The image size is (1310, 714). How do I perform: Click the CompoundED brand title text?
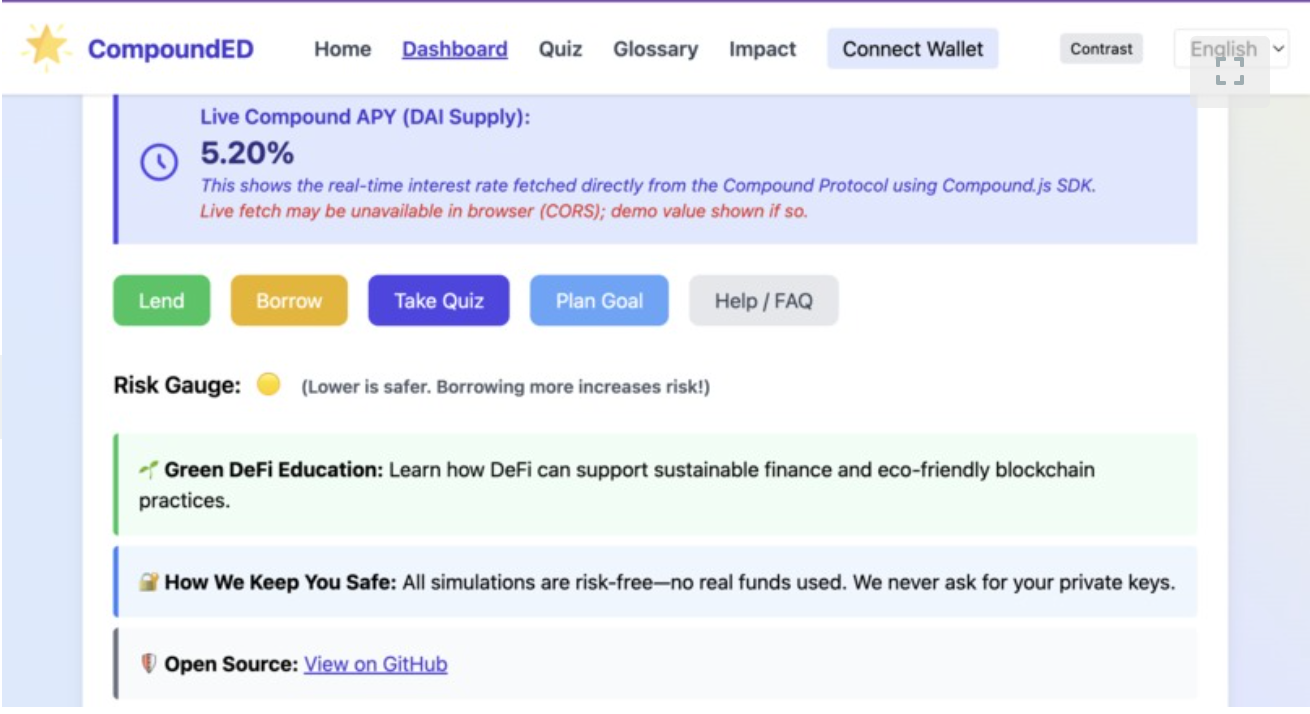tap(171, 49)
